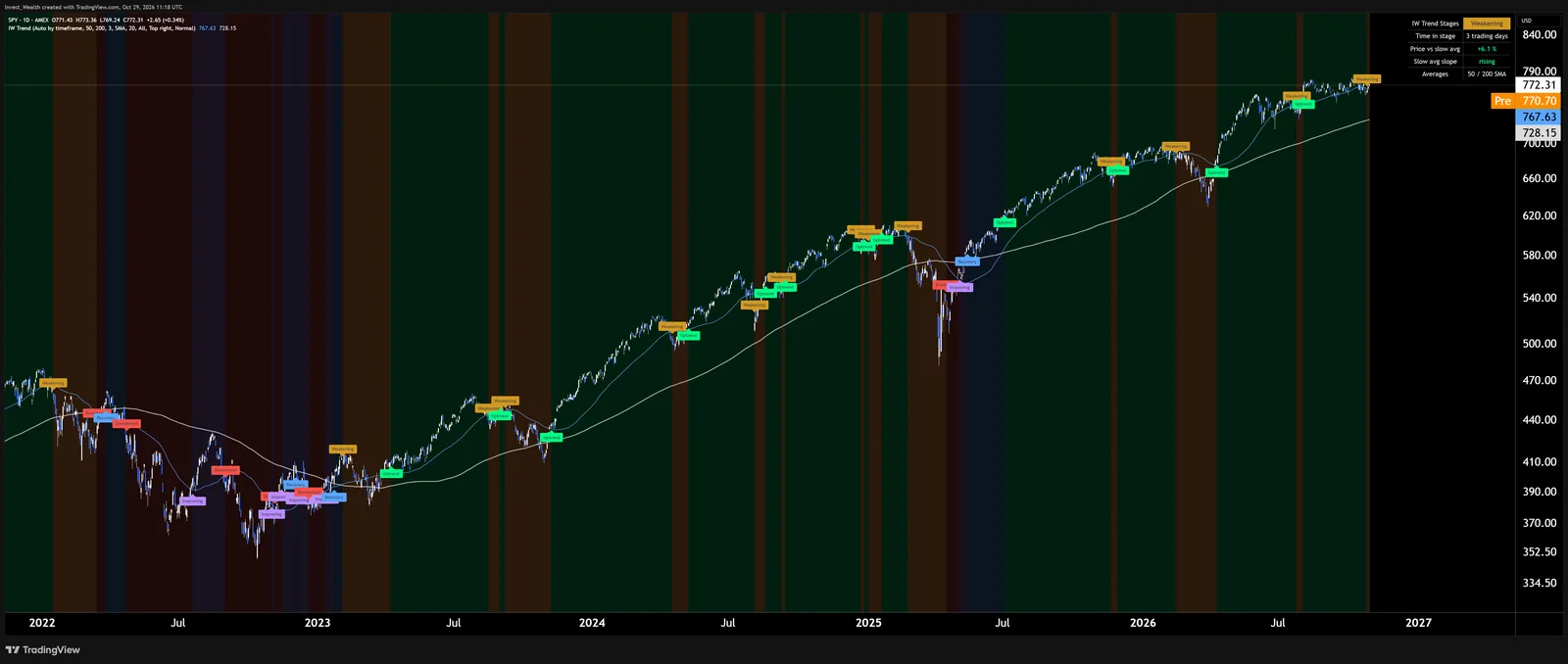1568x664 pixels.
Task: Click the orange 770.70 pre-market price label
Action: tap(1539, 101)
